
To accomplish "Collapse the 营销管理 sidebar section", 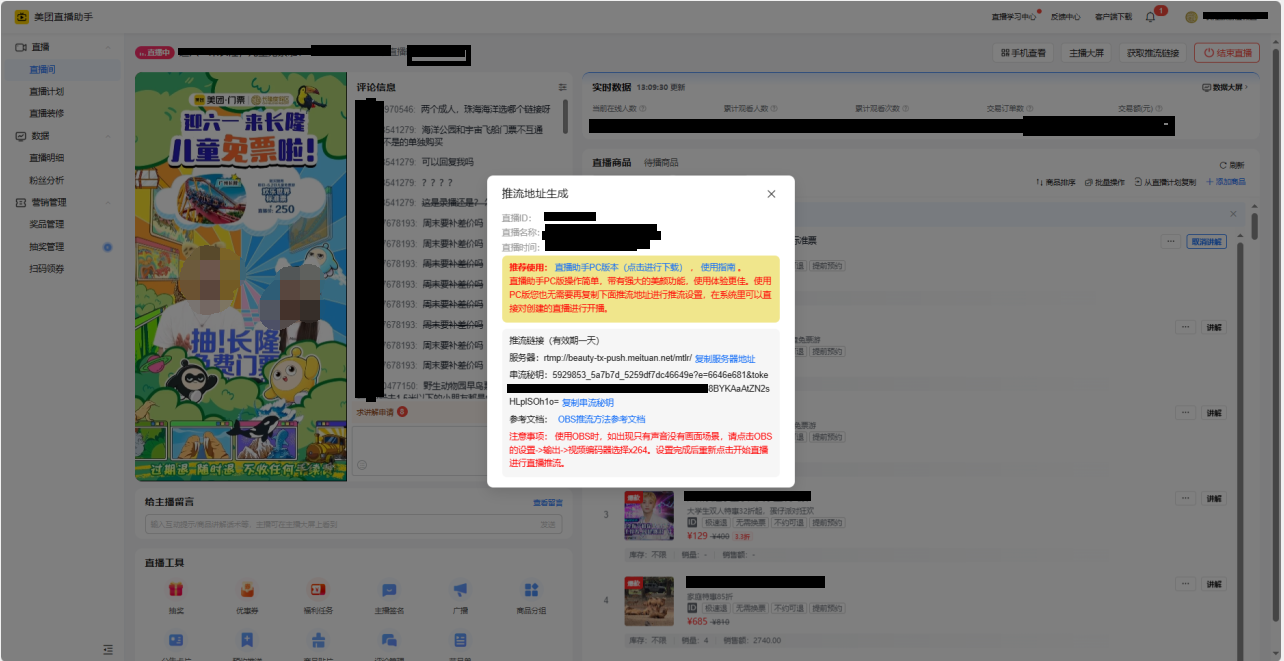I will point(107,202).
